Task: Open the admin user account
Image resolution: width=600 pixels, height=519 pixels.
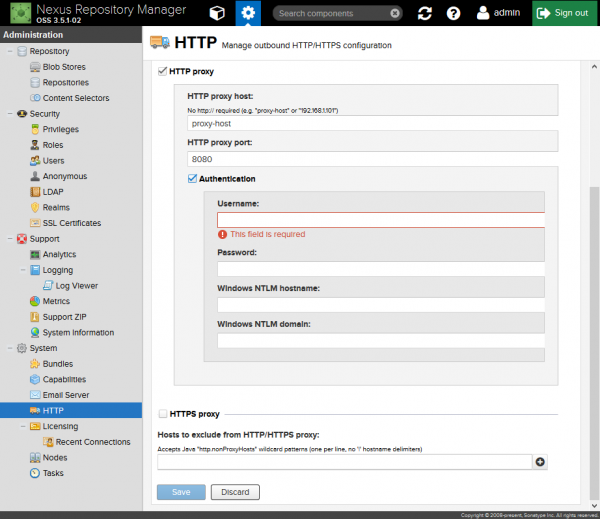Action: (x=498, y=13)
